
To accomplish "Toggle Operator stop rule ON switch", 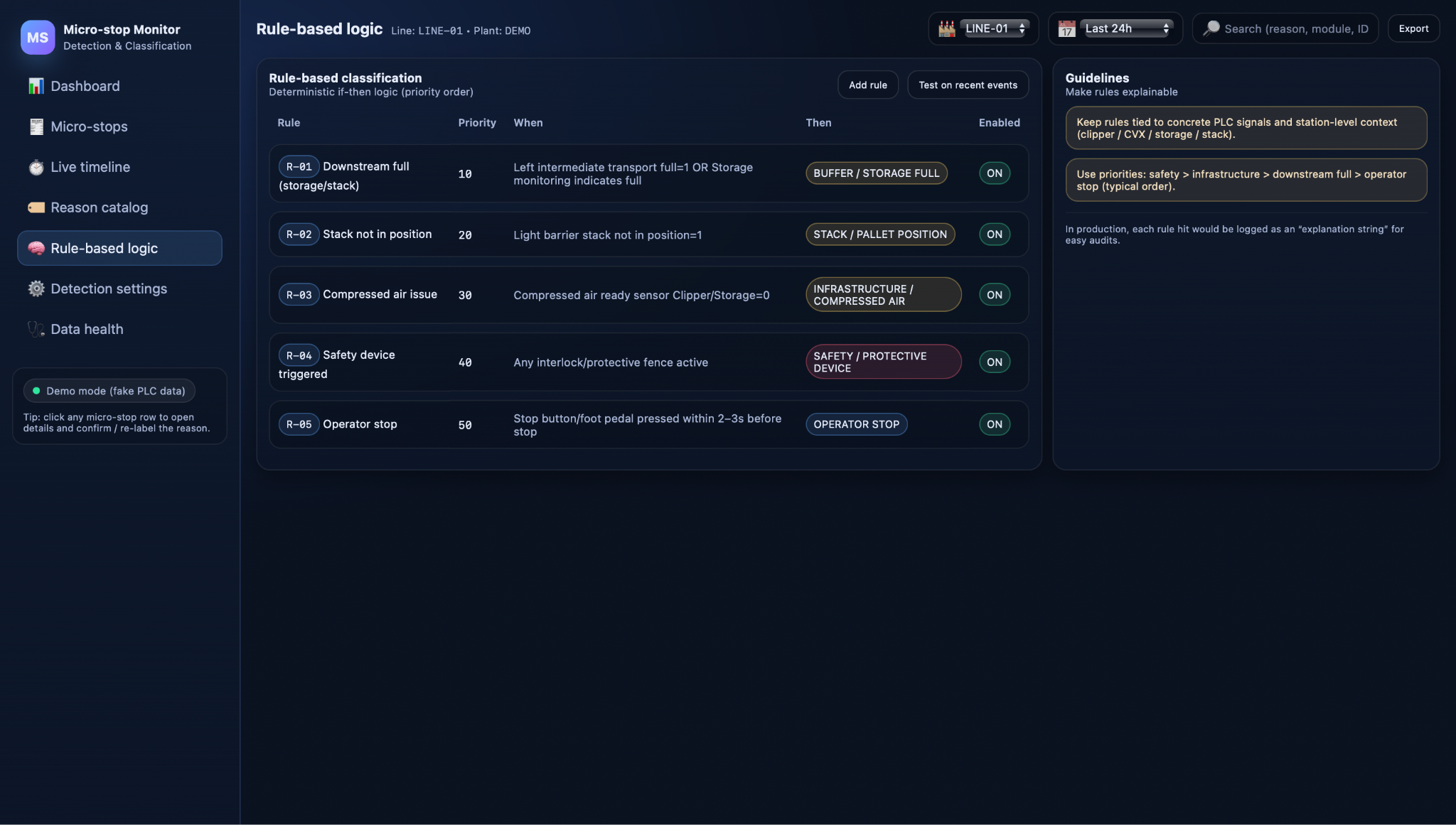I will pyautogui.click(x=994, y=424).
